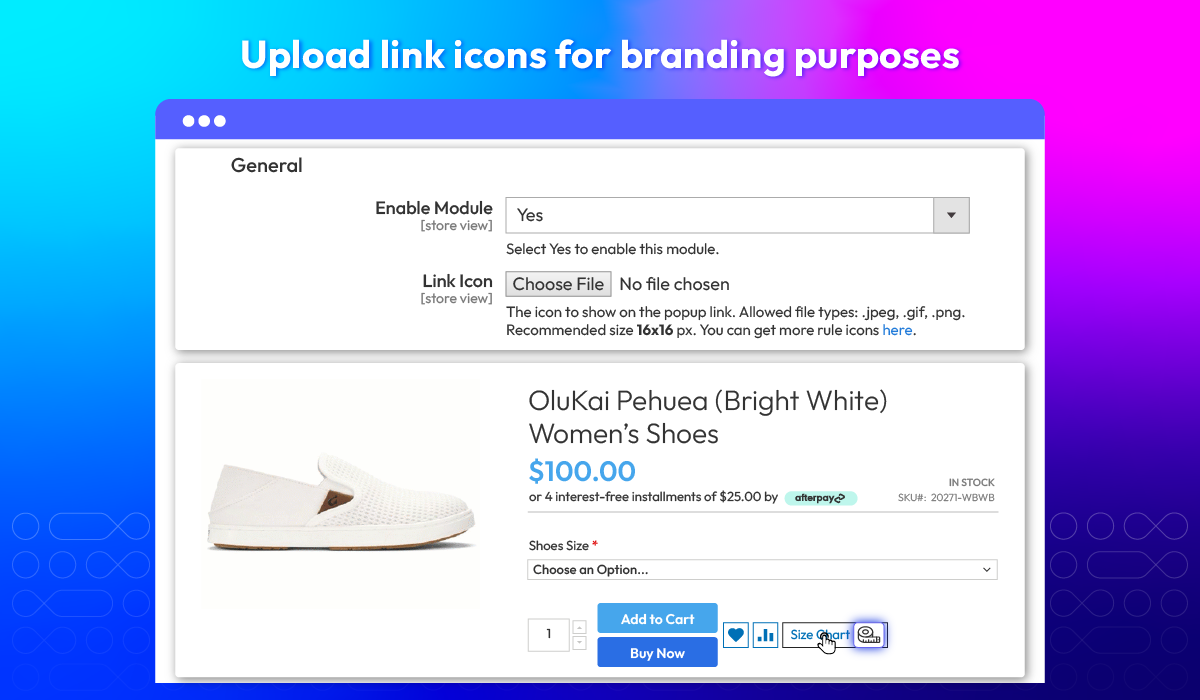Click the compare bar-chart icon
1200x700 pixels.
(766, 634)
